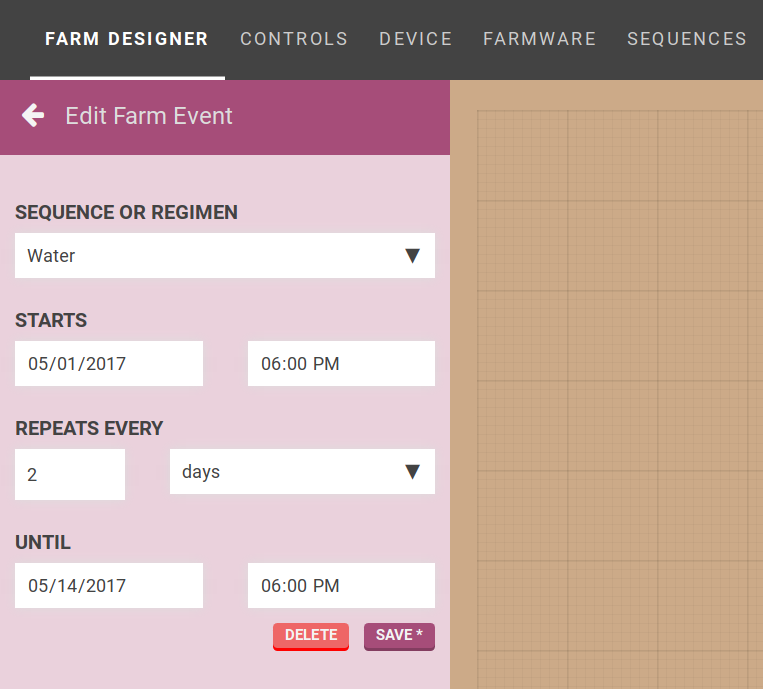Click the Until time field
763x689 pixels.
341,586
